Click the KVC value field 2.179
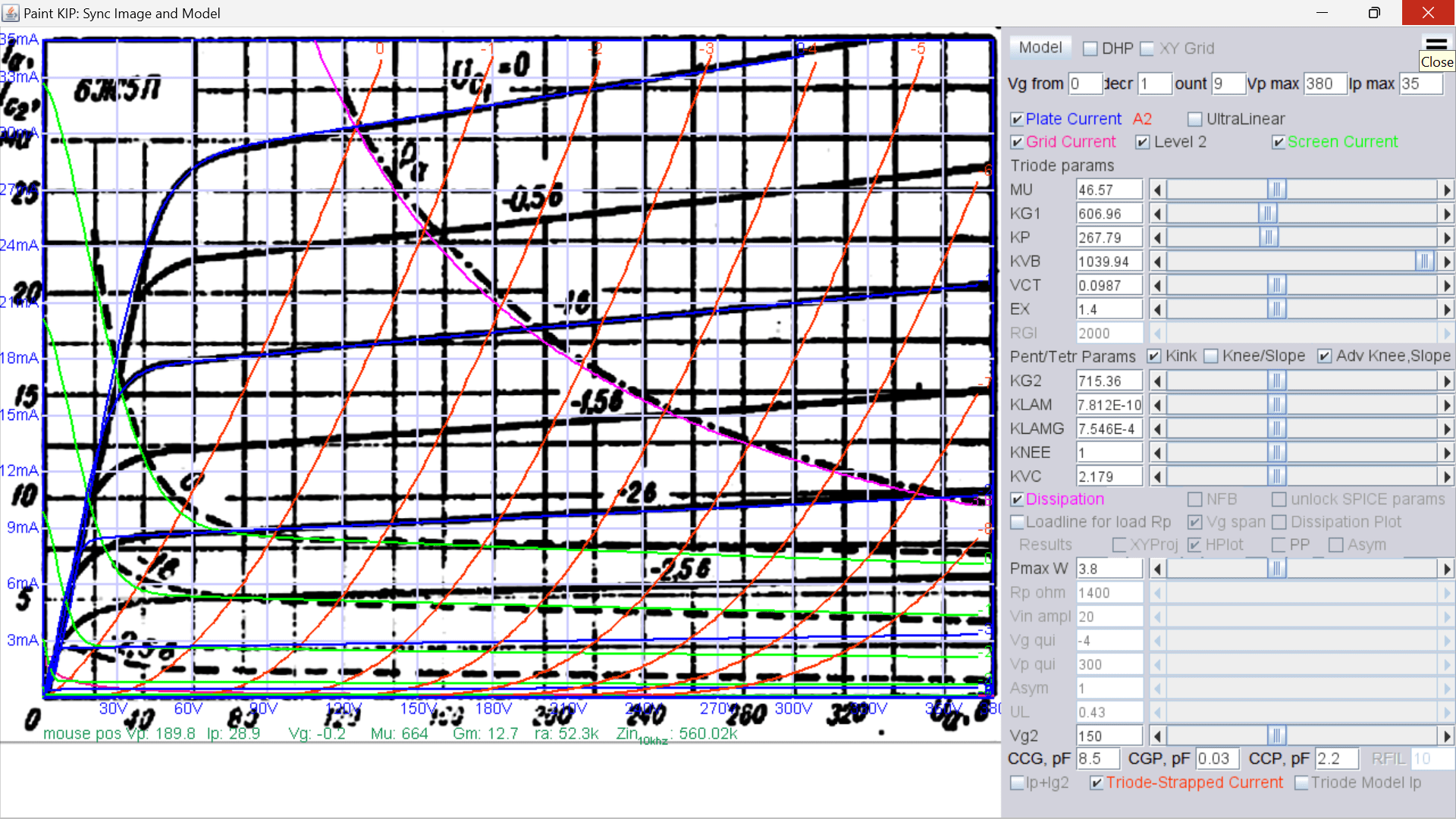1456x819 pixels. click(1109, 476)
